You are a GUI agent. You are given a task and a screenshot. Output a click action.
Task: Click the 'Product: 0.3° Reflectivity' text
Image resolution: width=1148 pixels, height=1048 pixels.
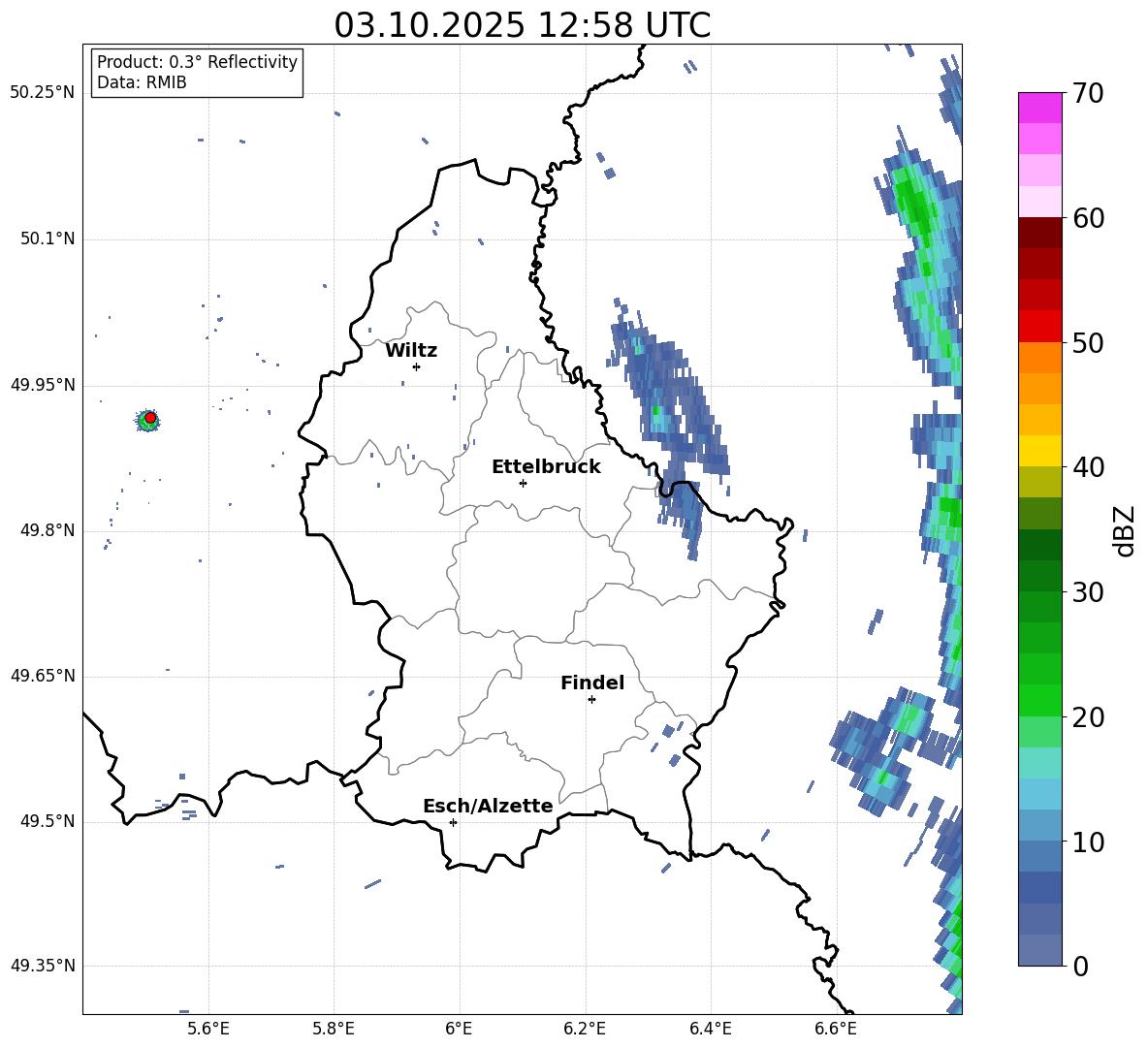(x=197, y=62)
